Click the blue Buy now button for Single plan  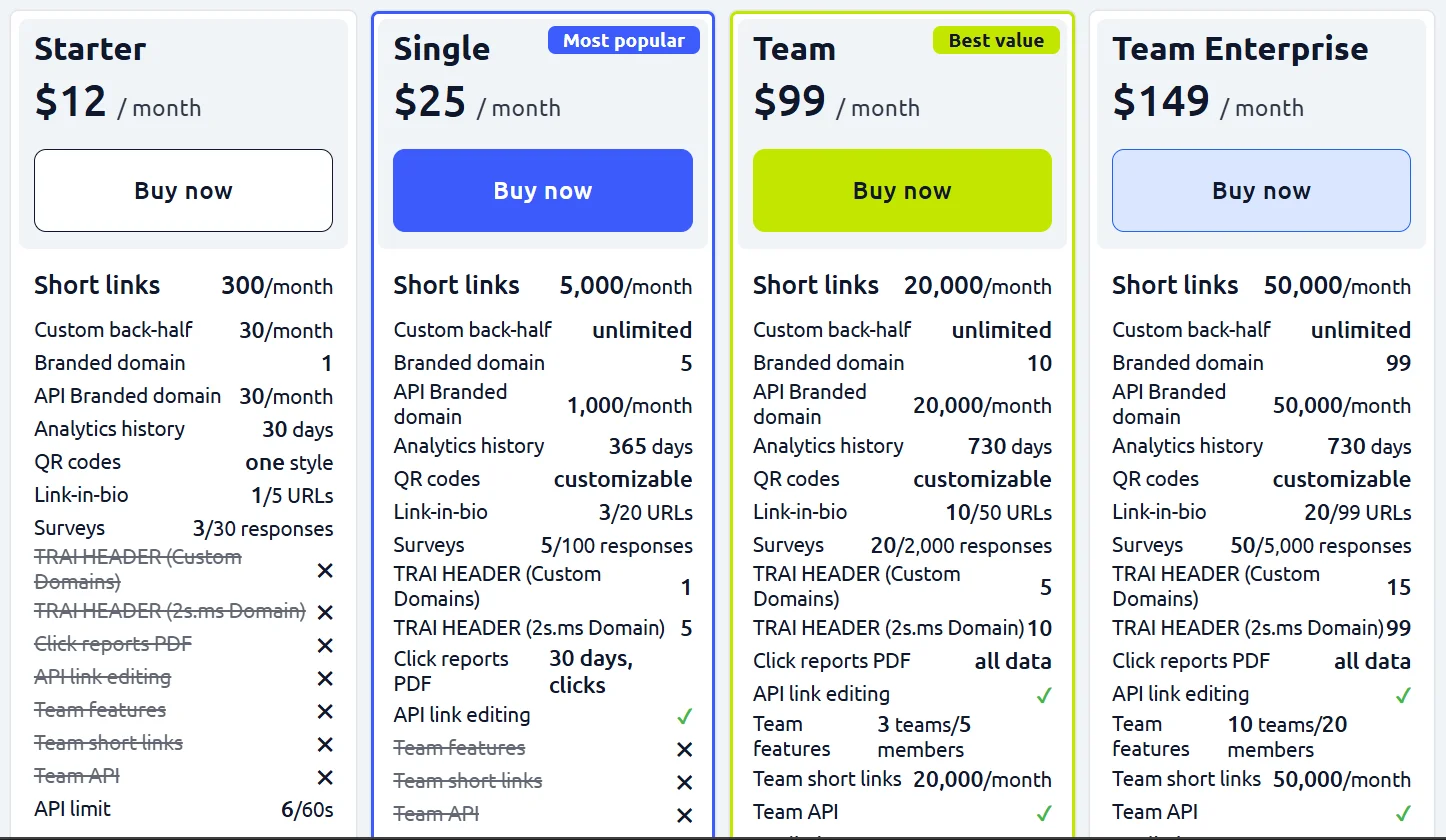[x=542, y=191]
